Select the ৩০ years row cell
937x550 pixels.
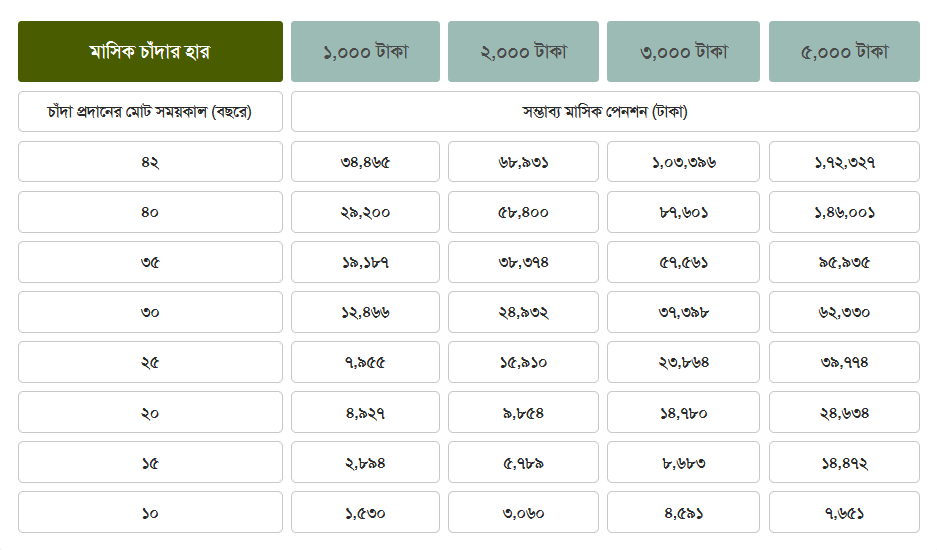[150, 312]
